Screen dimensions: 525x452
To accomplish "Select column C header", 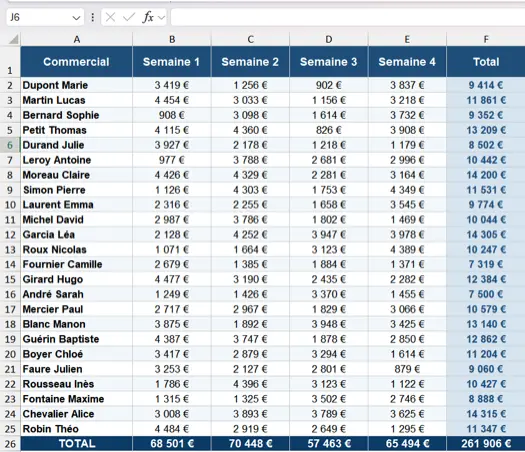I will pos(250,40).
